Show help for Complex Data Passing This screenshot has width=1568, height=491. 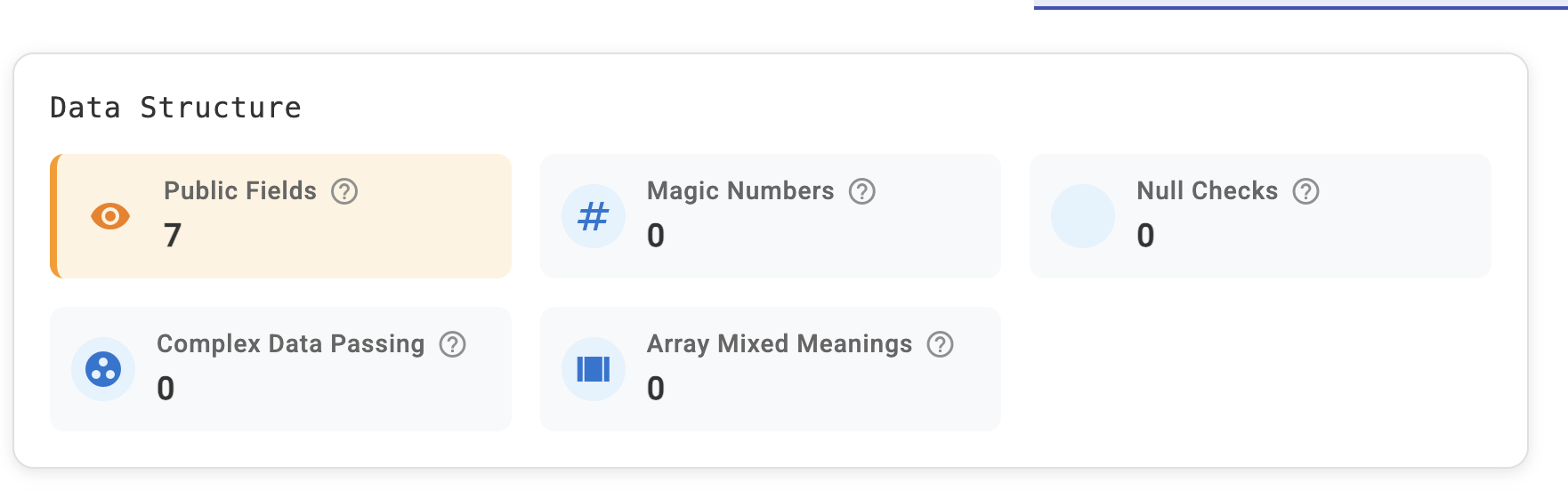453,344
